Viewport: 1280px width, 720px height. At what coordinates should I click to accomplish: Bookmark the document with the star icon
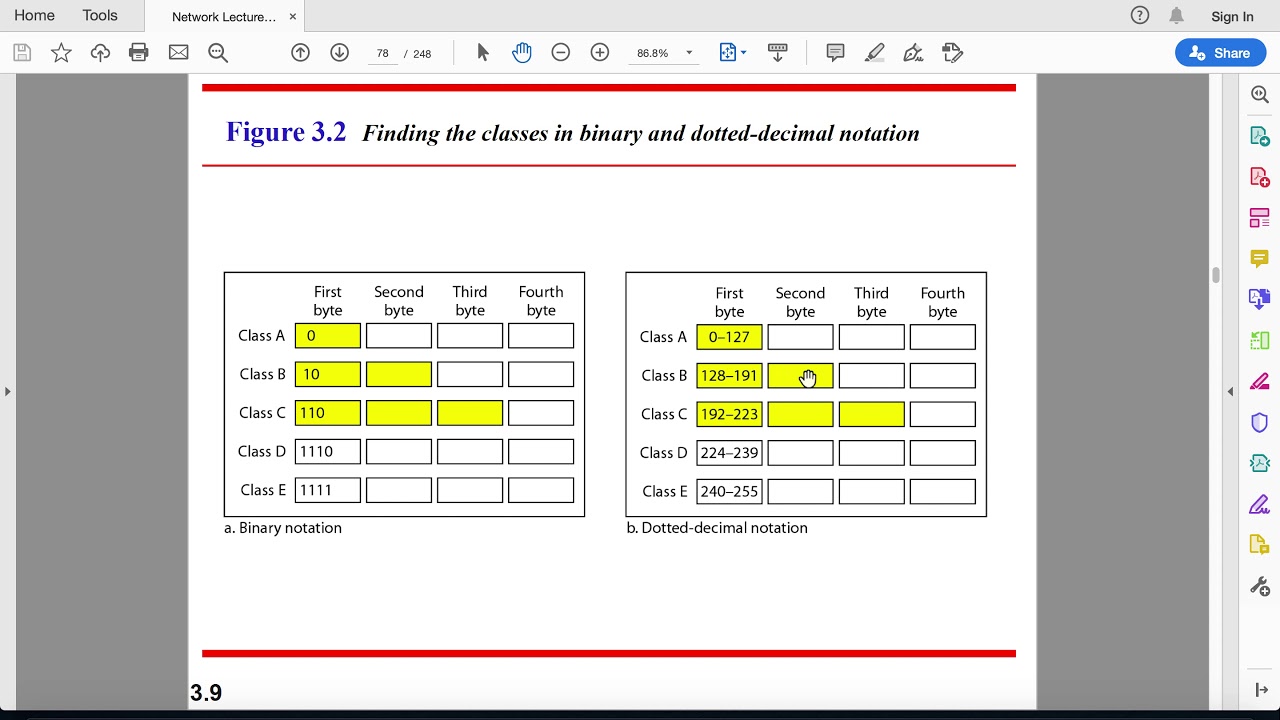[61, 53]
